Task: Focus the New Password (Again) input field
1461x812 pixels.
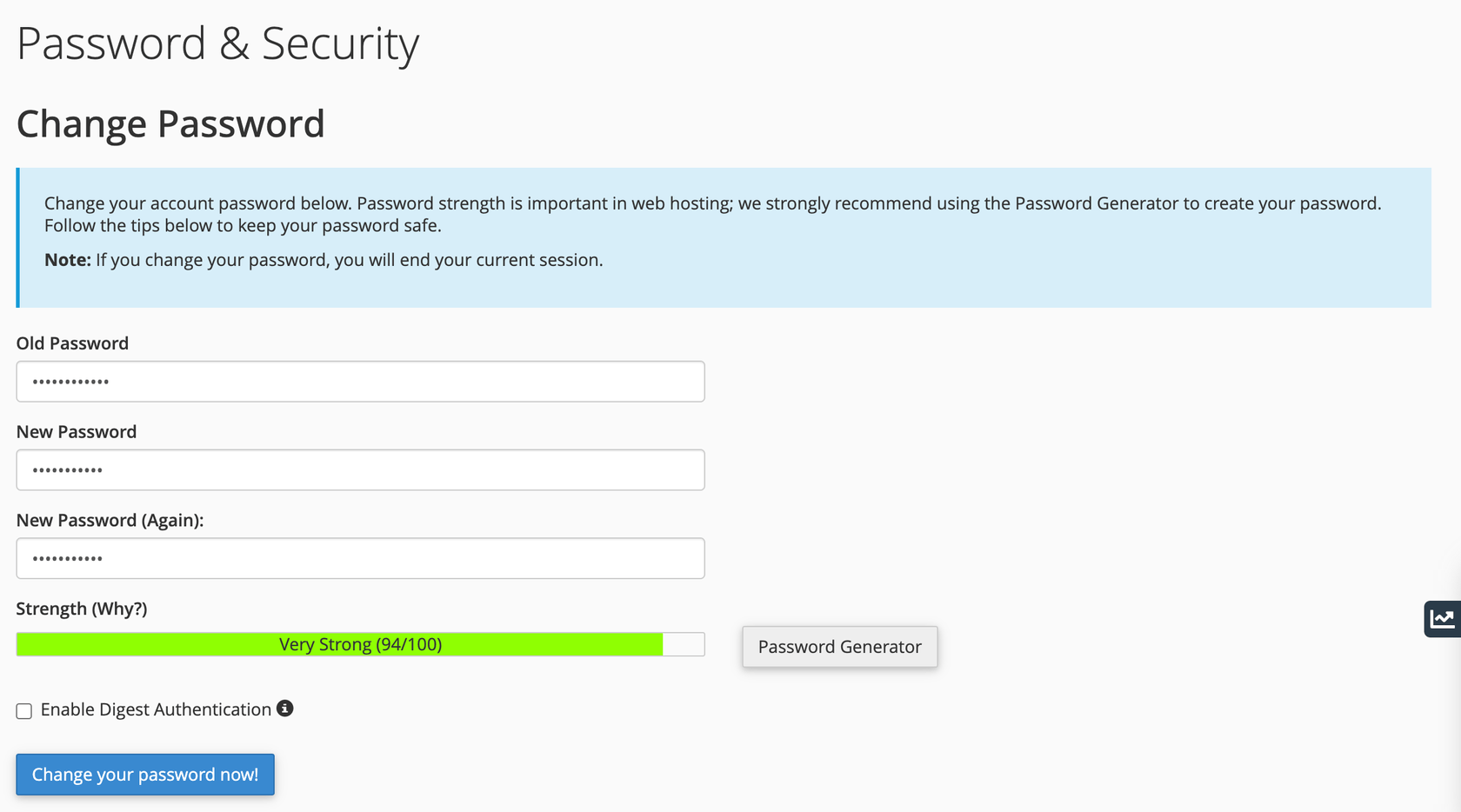Action: [x=360, y=559]
